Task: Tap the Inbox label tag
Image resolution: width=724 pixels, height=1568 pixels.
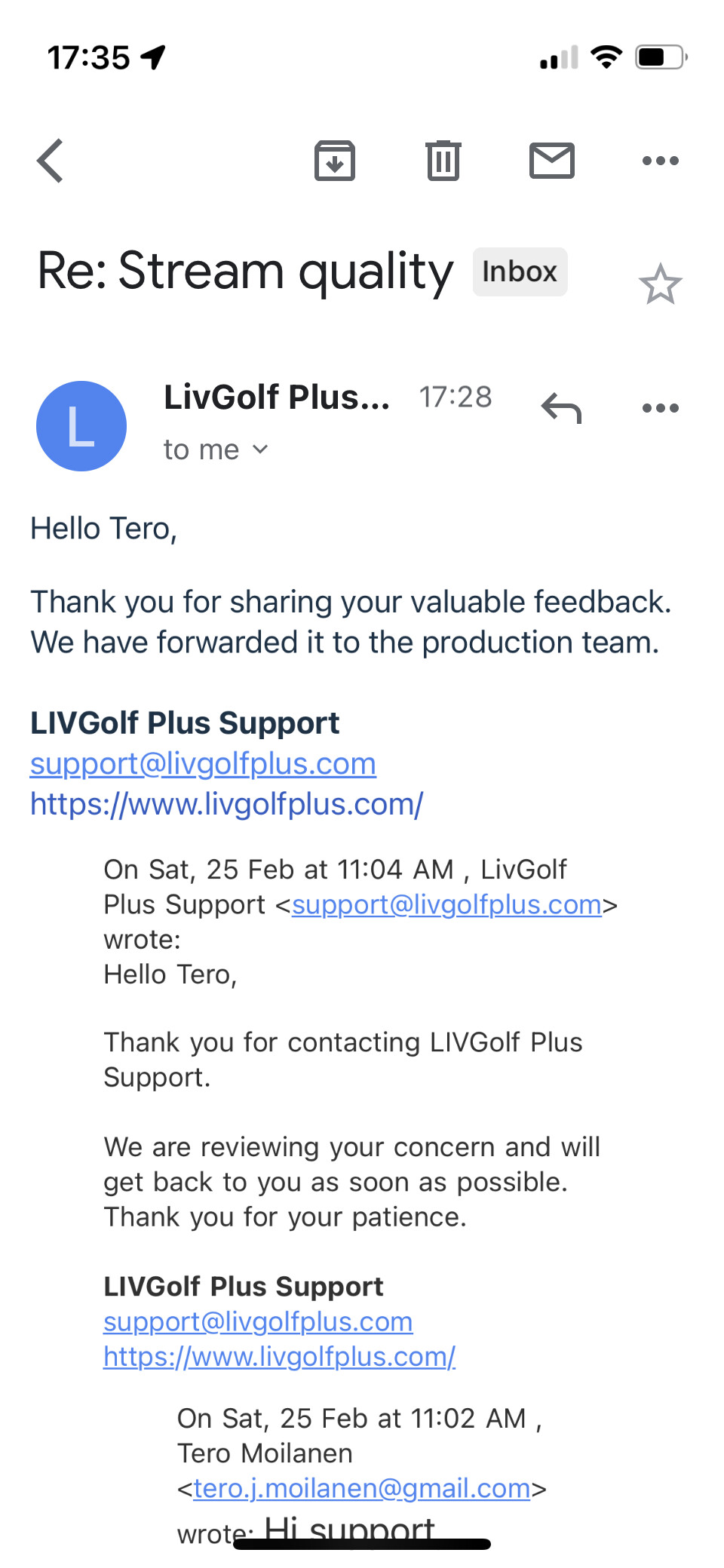Action: 520,272
